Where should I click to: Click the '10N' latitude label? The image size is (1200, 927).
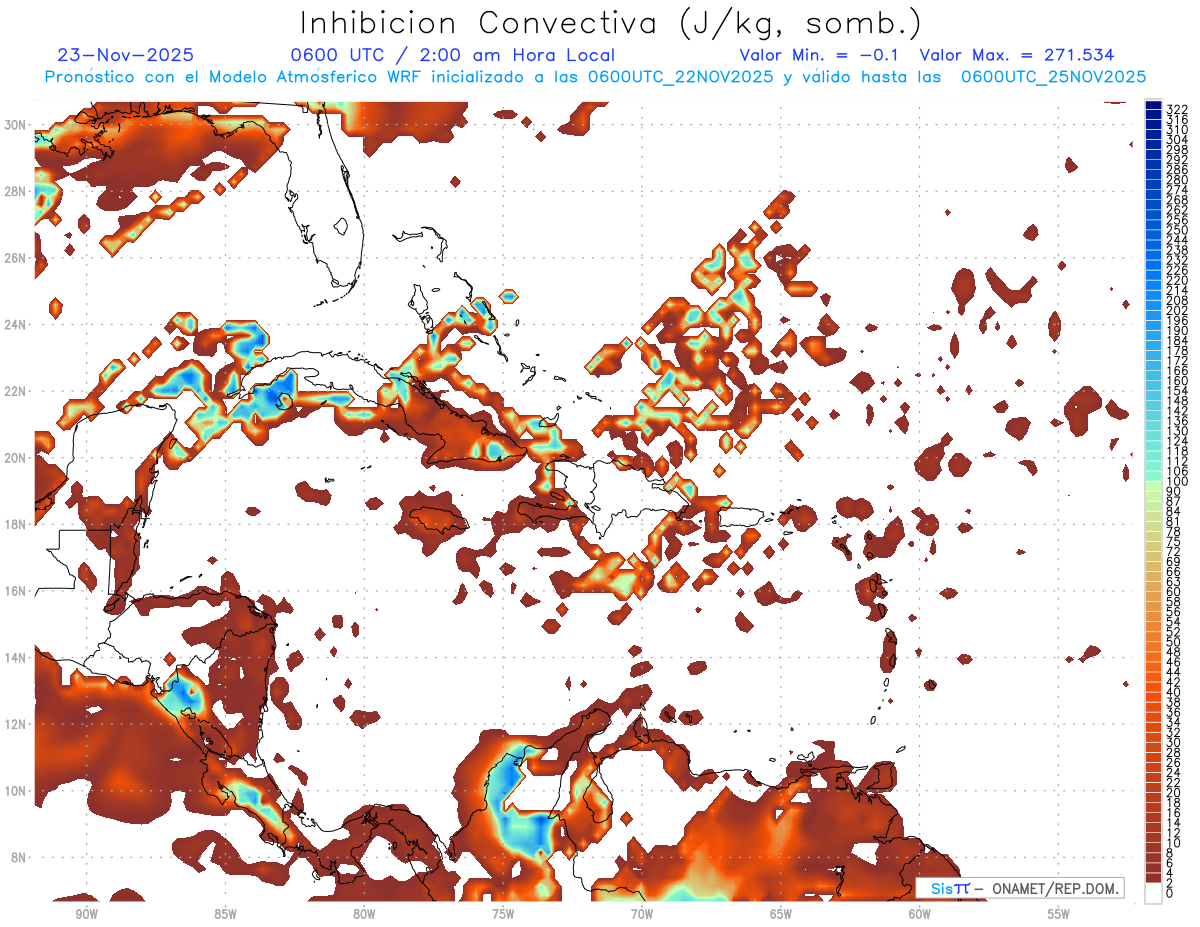(17, 791)
